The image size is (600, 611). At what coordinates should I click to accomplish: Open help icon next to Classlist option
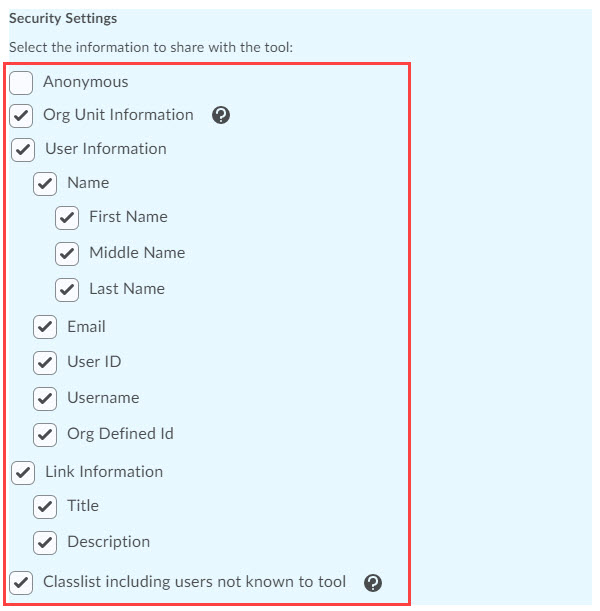coord(373,583)
